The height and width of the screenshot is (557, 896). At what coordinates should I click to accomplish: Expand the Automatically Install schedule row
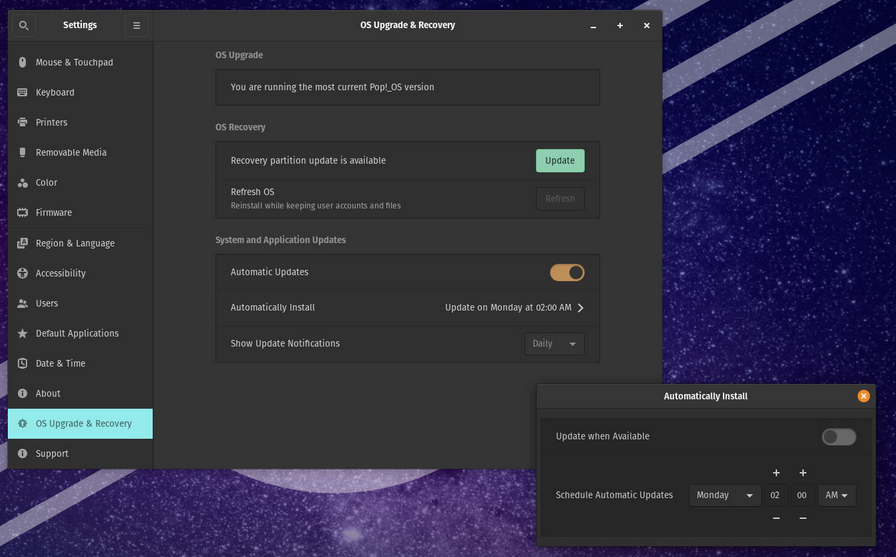coord(580,308)
